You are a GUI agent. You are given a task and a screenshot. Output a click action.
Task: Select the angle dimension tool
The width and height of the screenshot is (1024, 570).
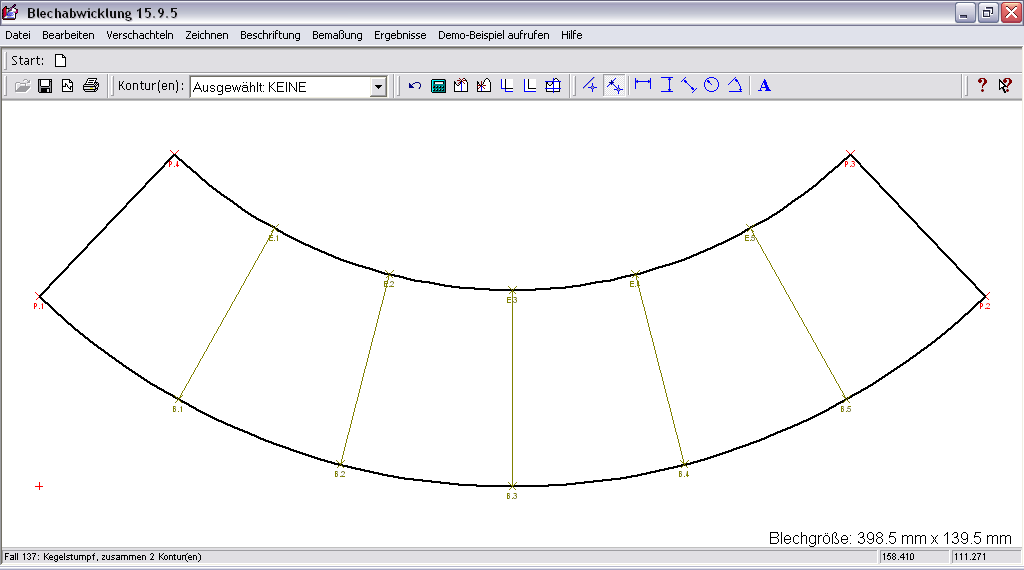coord(734,85)
